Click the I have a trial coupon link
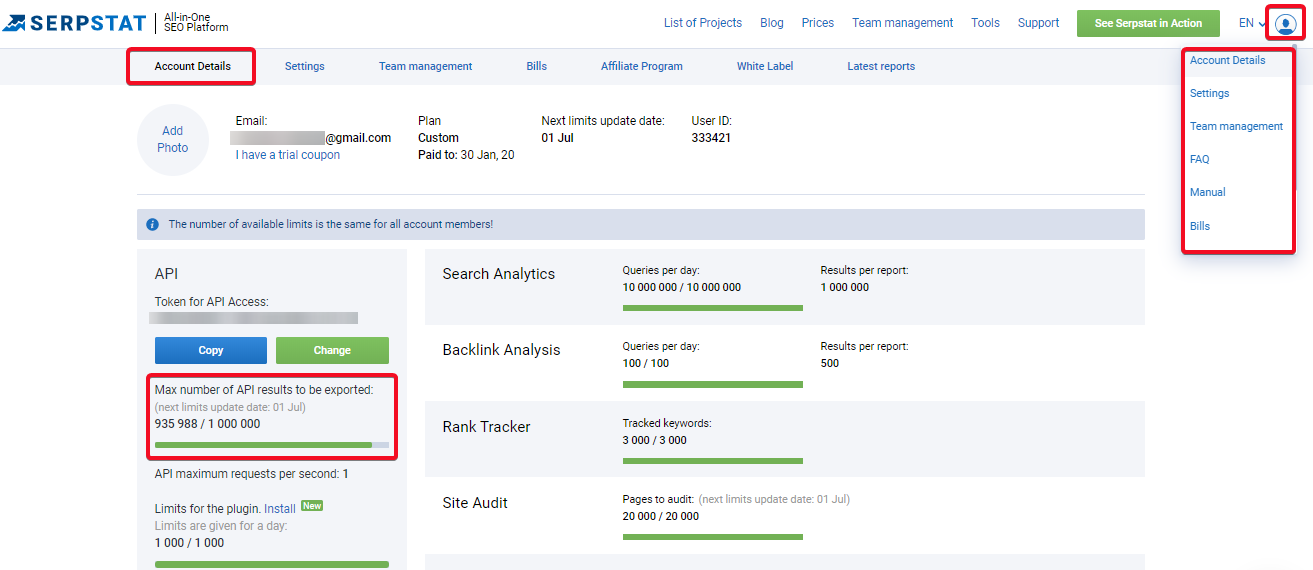Image resolution: width=1313 pixels, height=570 pixels. (x=288, y=155)
